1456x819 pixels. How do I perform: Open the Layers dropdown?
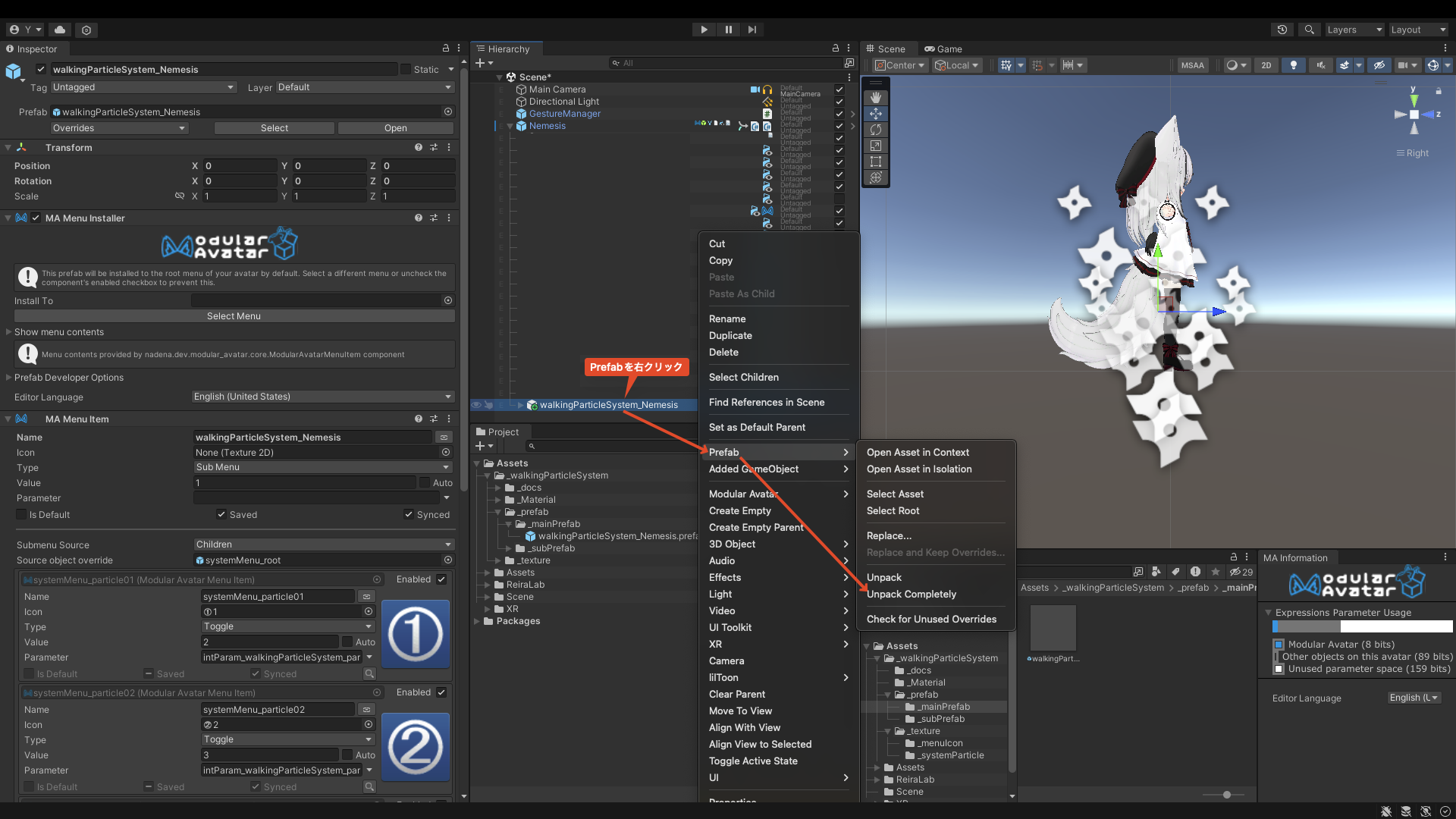click(x=1354, y=30)
